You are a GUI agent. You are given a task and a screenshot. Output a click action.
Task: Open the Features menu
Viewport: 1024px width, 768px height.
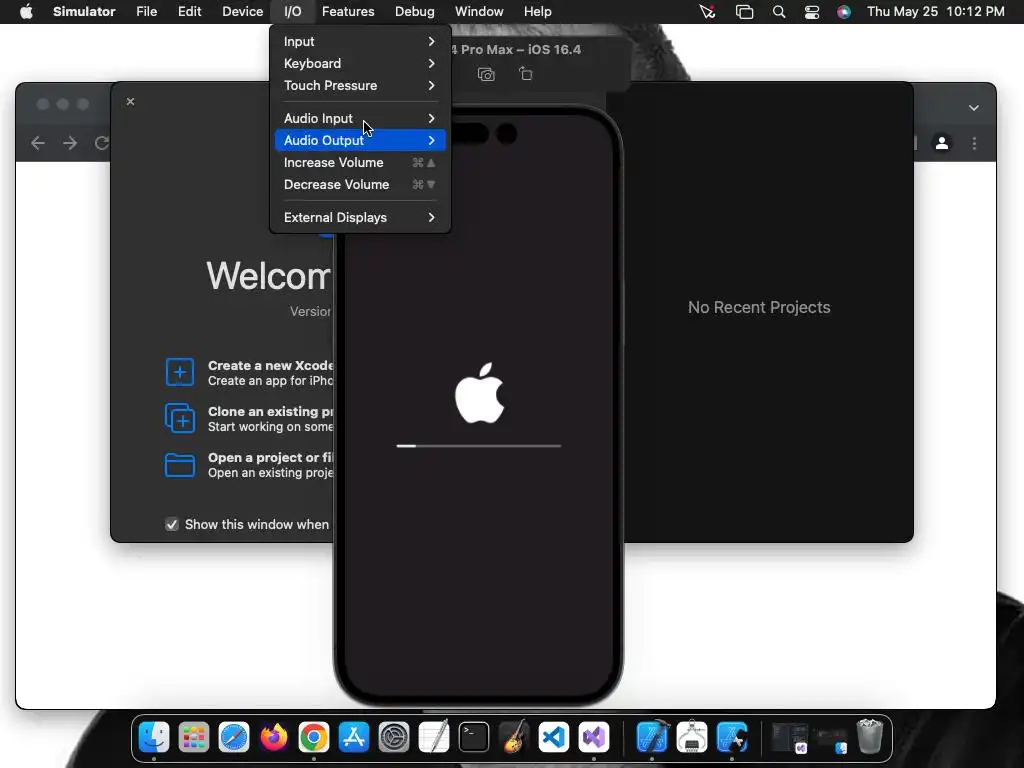point(348,12)
